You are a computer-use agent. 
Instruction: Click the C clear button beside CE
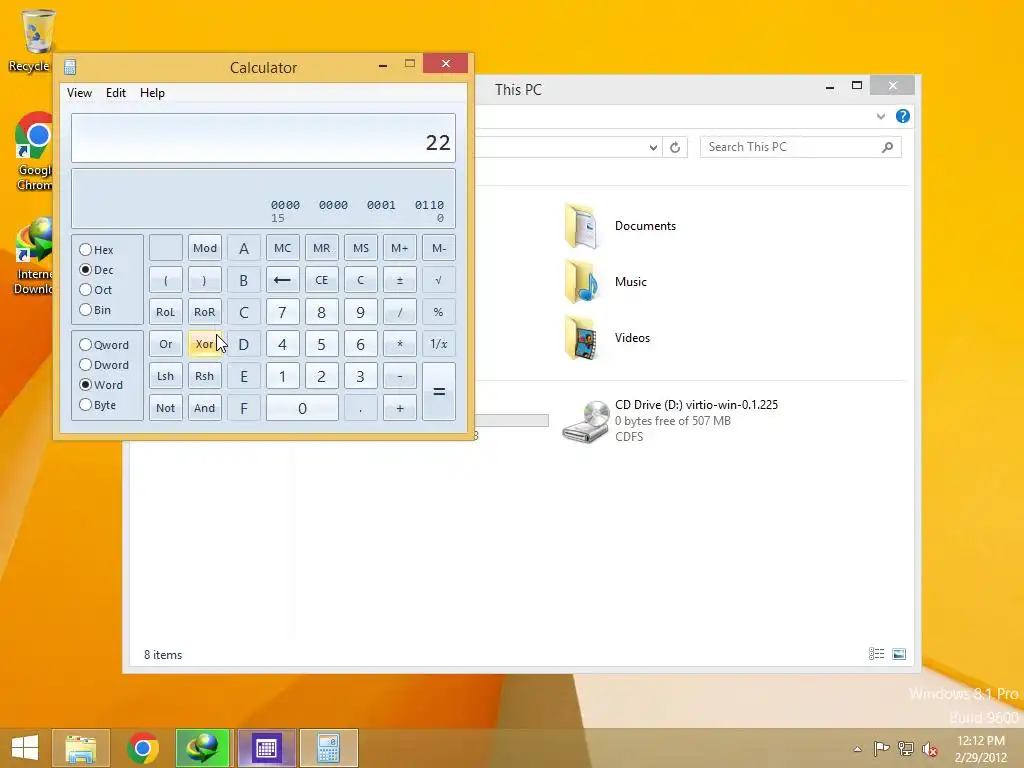[x=360, y=280]
